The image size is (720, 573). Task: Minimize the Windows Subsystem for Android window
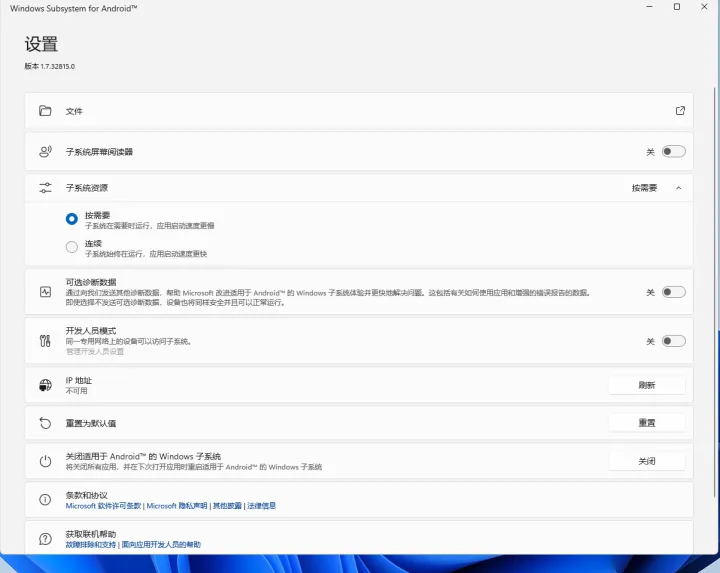pos(649,7)
